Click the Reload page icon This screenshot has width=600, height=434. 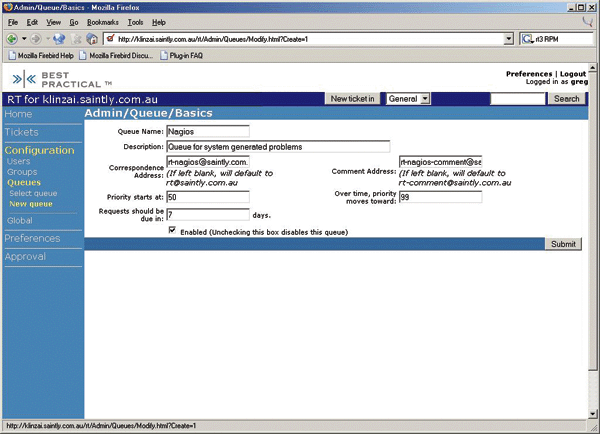click(x=59, y=39)
